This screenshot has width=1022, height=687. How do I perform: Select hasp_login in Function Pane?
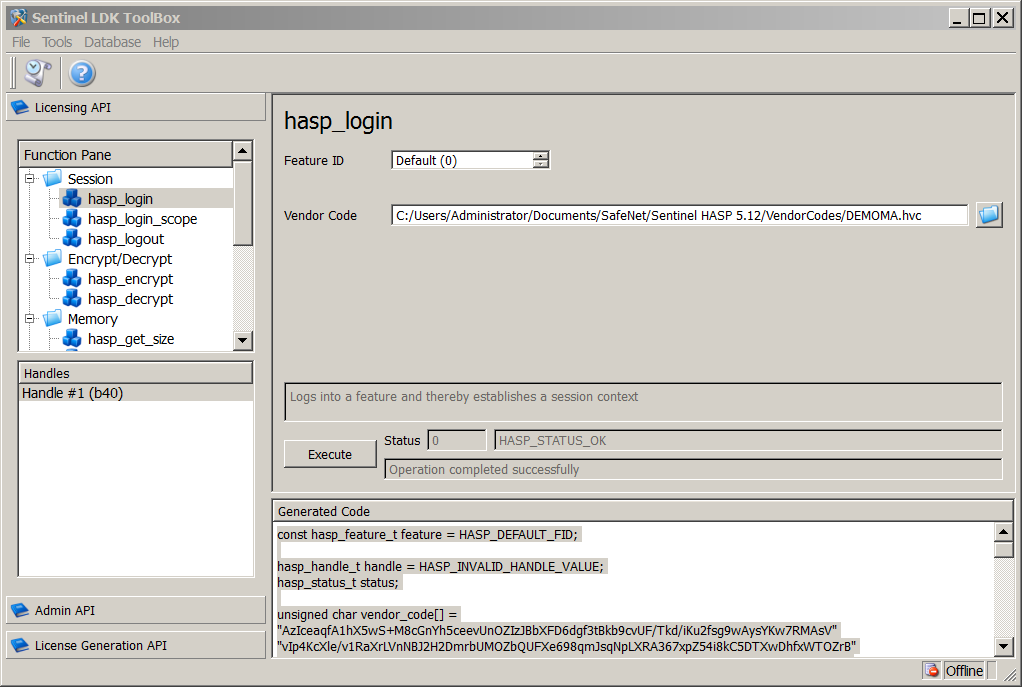point(121,199)
